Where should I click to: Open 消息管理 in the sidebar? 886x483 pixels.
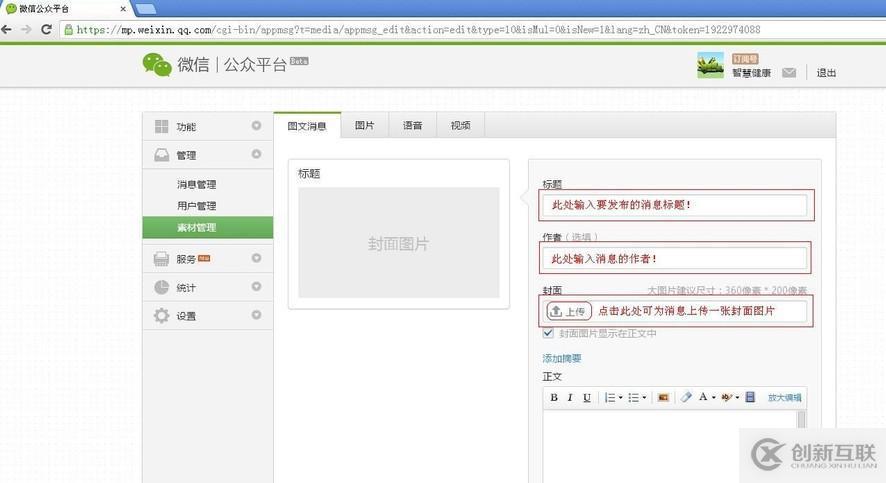coord(196,184)
